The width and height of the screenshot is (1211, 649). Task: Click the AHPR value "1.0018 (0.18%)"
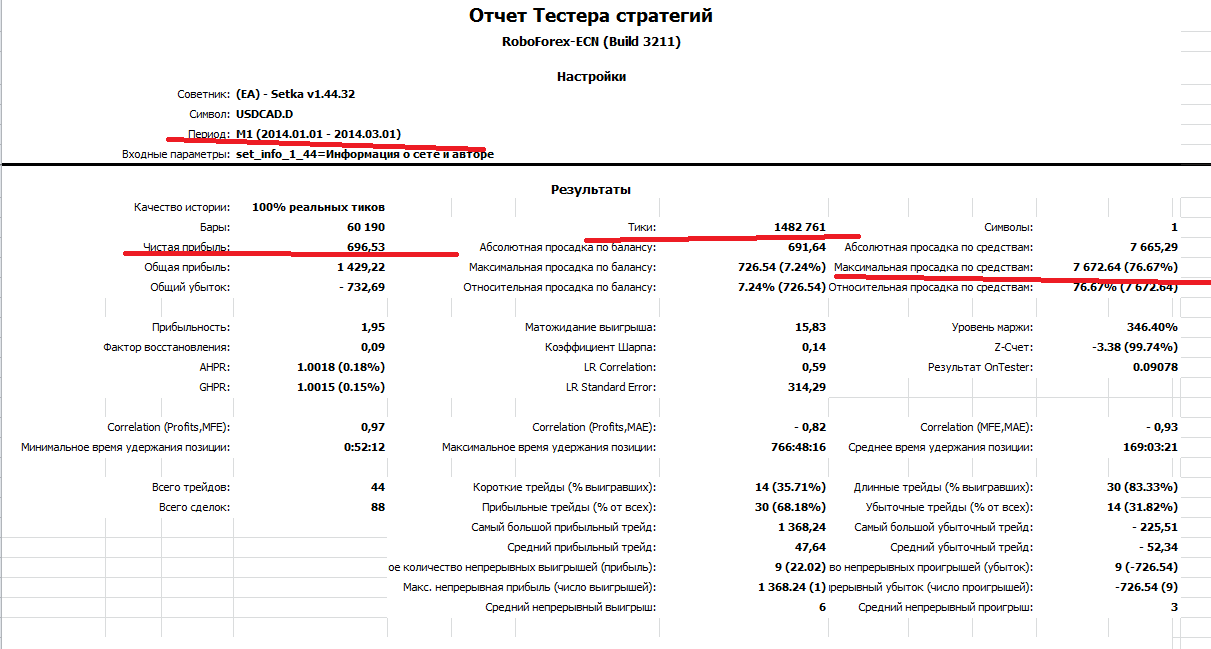coord(341,367)
